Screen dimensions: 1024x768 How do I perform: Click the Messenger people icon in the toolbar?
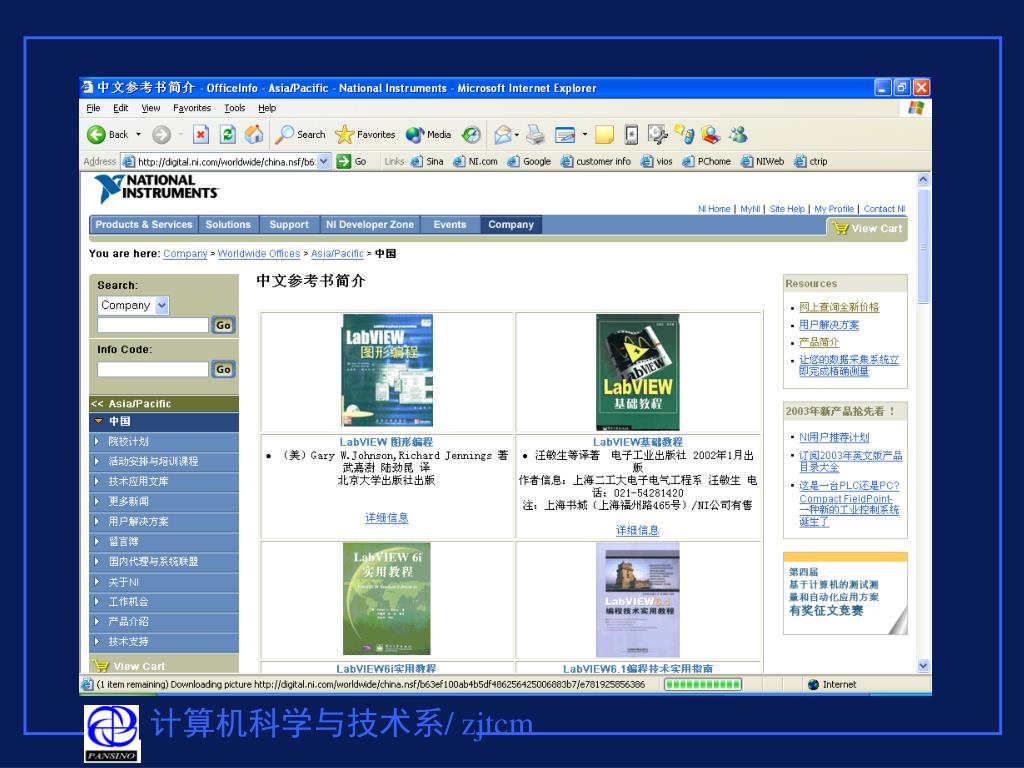739,135
